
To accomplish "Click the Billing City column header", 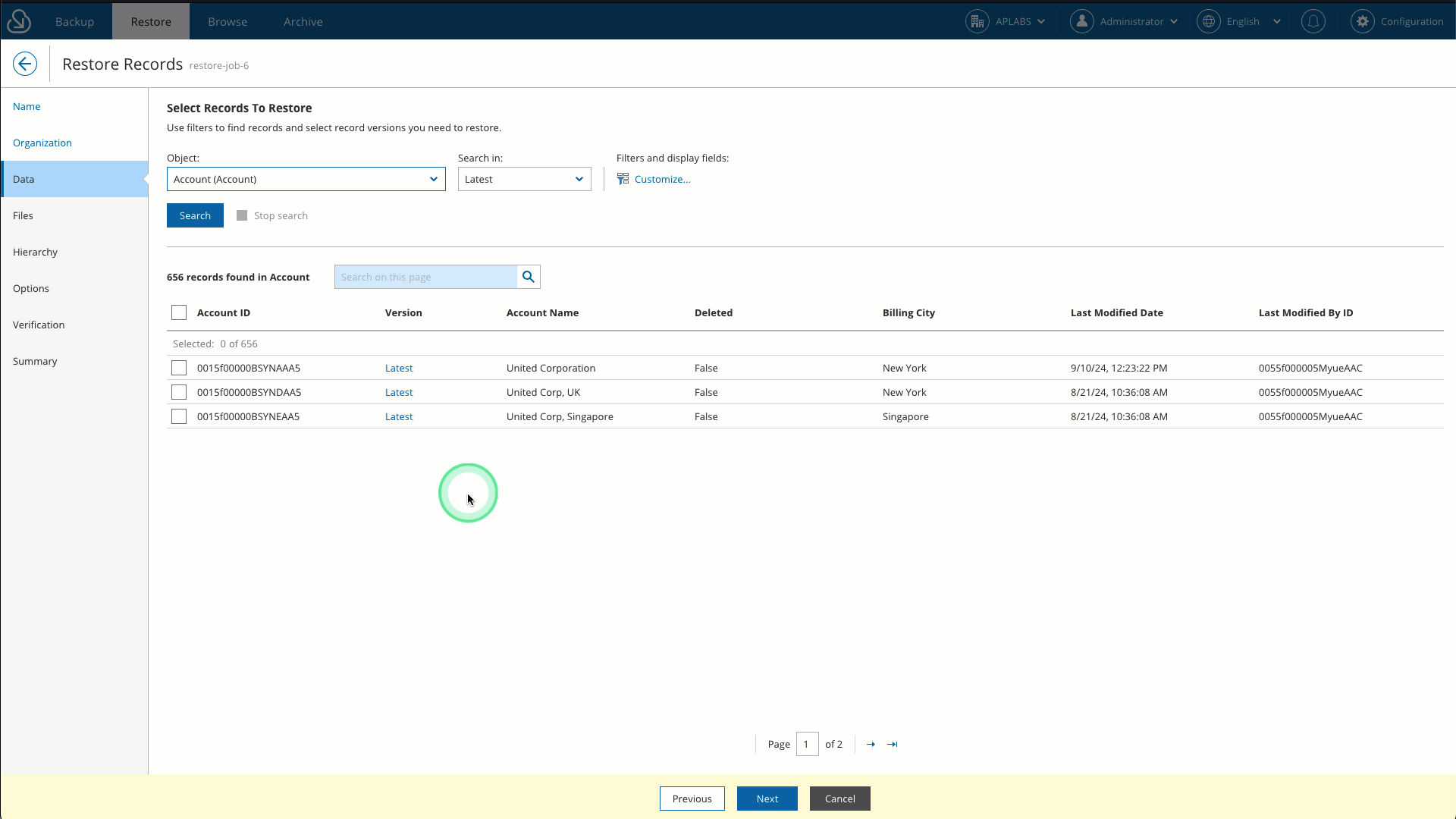I will pos(908,312).
